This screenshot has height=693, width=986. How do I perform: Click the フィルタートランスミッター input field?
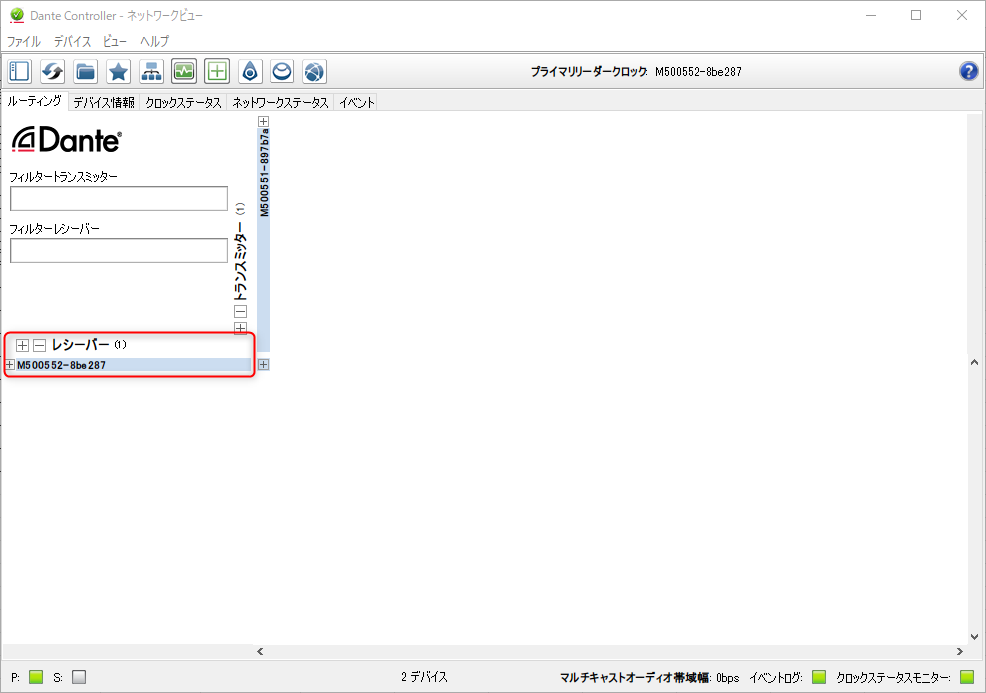click(119, 199)
